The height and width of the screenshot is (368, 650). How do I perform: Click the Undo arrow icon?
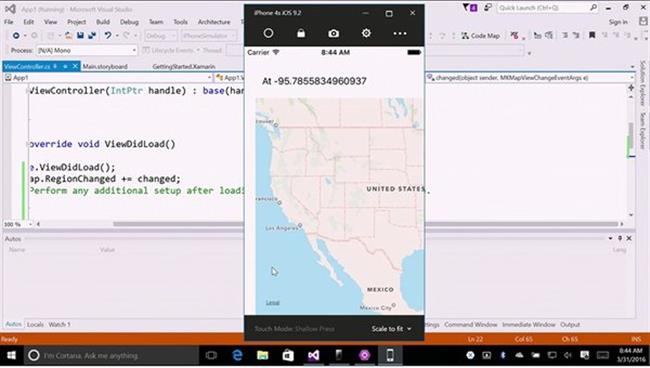[x=108, y=36]
